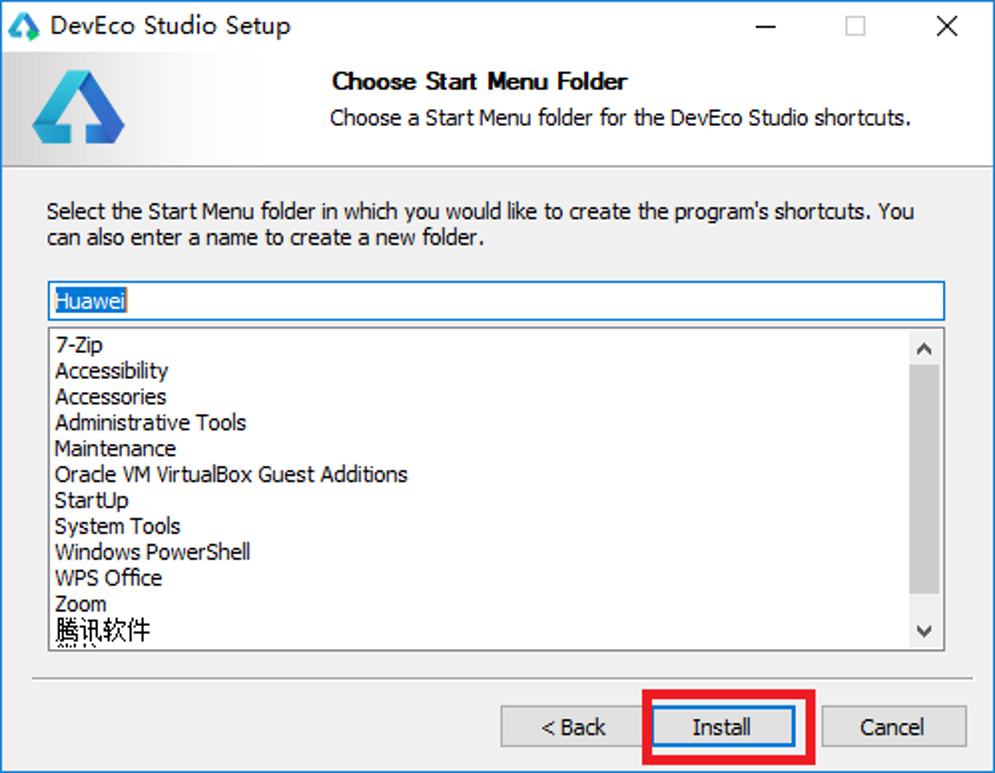Select the Accessibility folder entry
995x773 pixels.
112,371
